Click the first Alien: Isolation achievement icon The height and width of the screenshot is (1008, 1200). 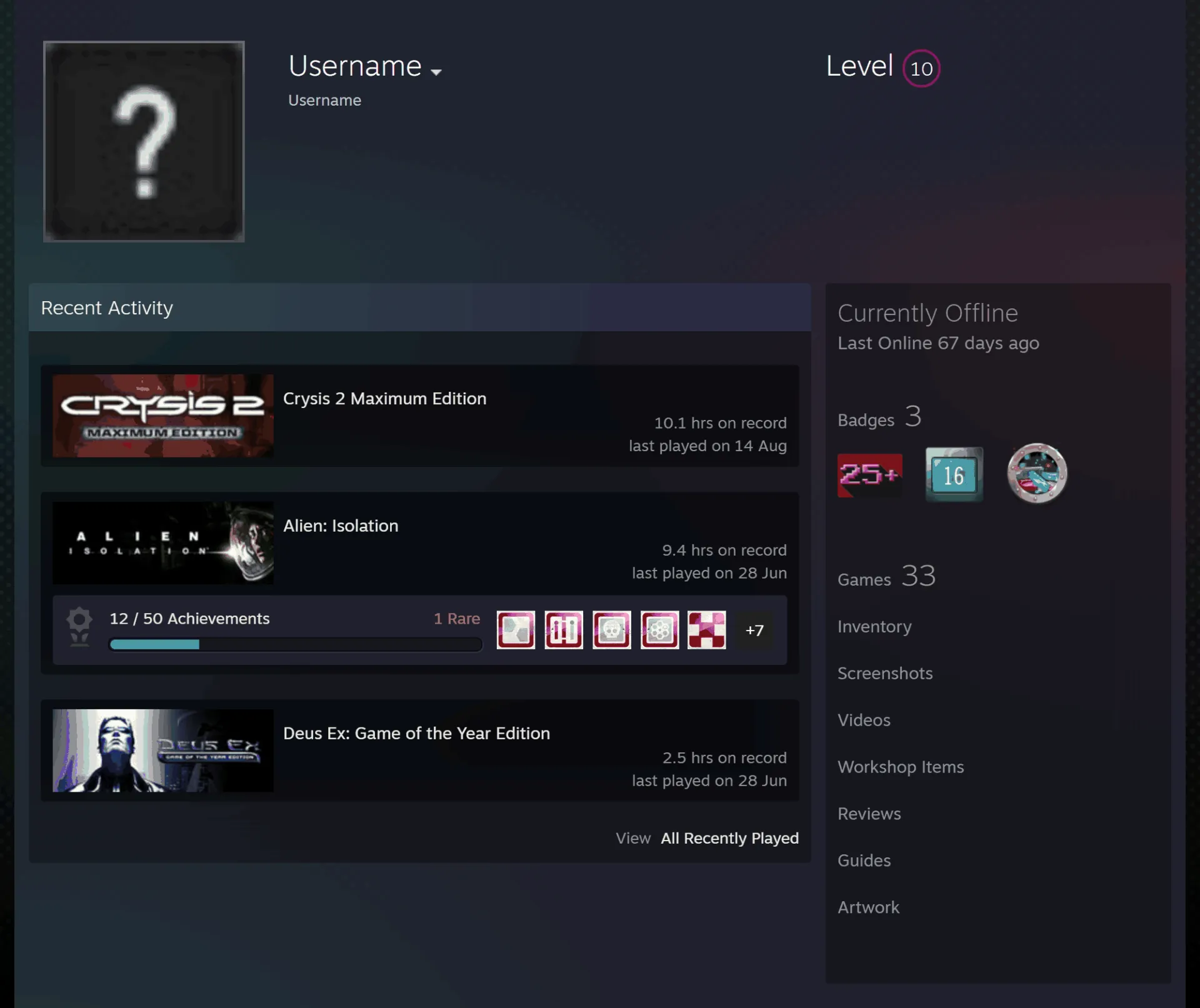coord(516,630)
